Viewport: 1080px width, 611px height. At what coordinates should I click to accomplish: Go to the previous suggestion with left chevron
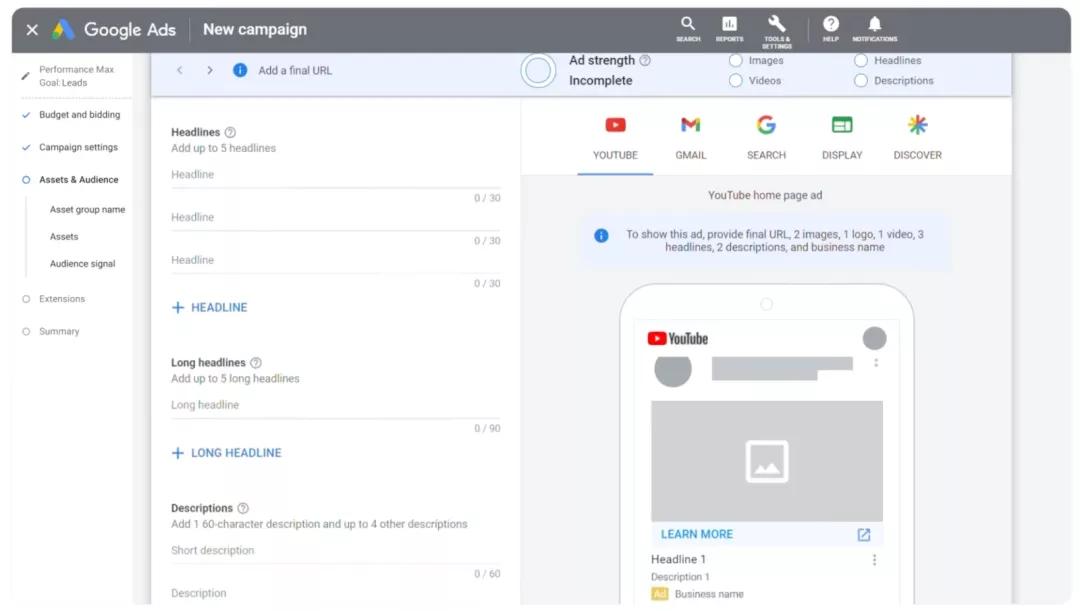click(x=180, y=70)
